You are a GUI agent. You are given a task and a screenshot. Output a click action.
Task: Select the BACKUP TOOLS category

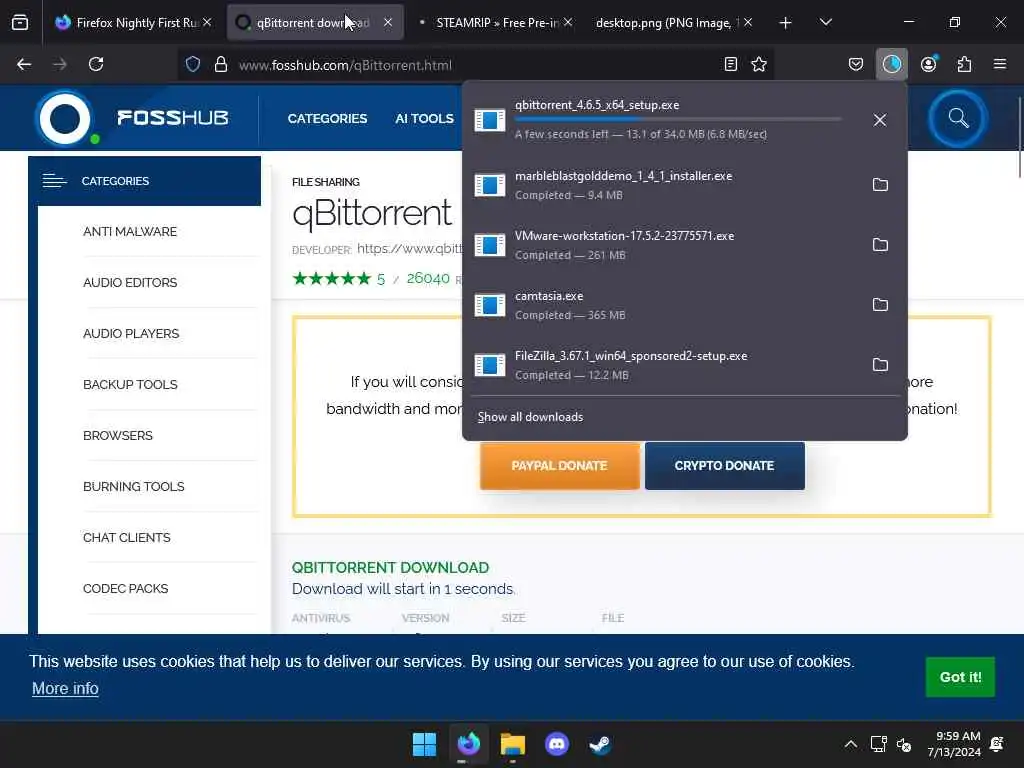coord(130,385)
